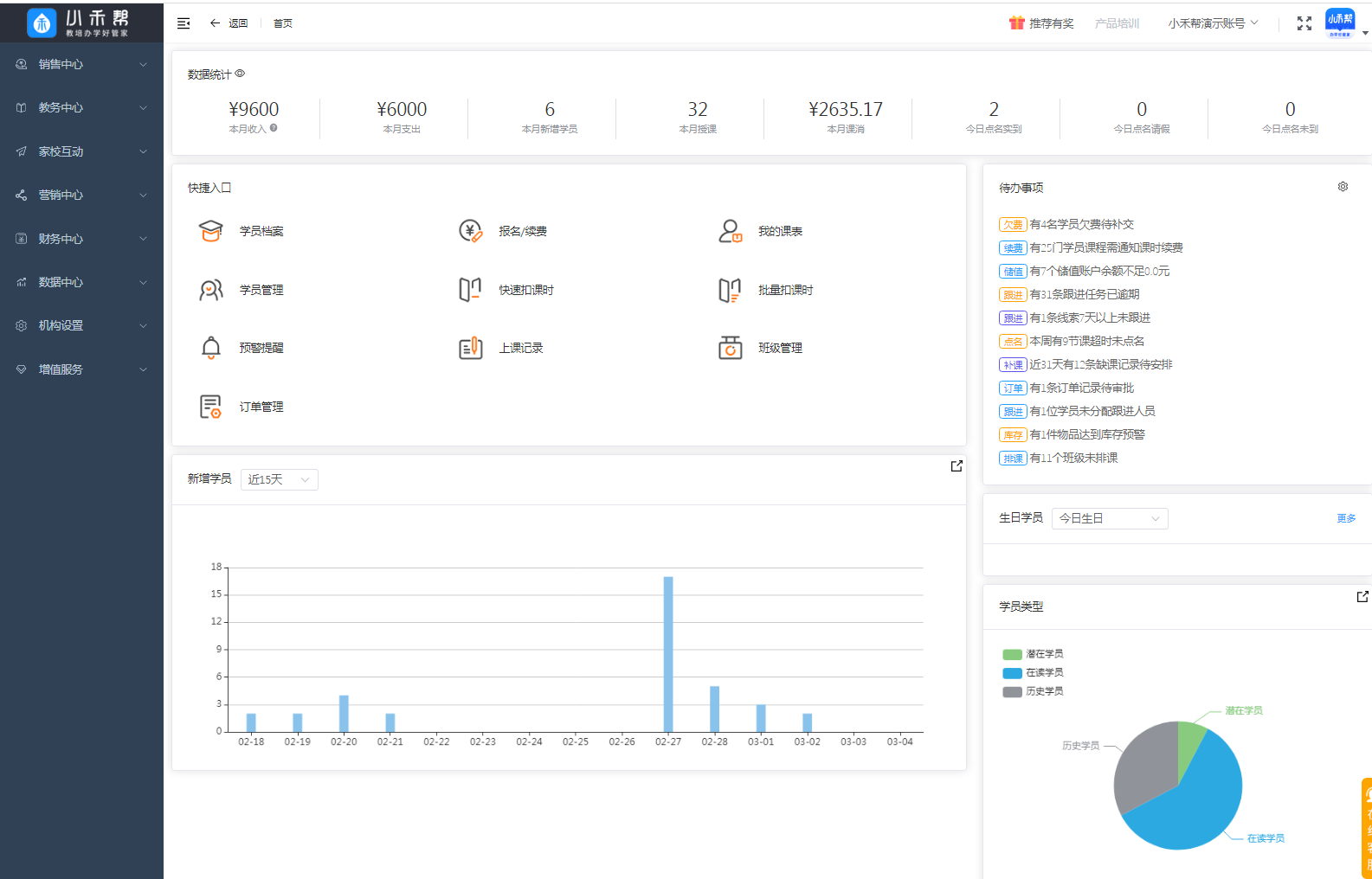Click the help icon next to 本月收入
Viewport: 1372px width, 879px height.
(274, 128)
